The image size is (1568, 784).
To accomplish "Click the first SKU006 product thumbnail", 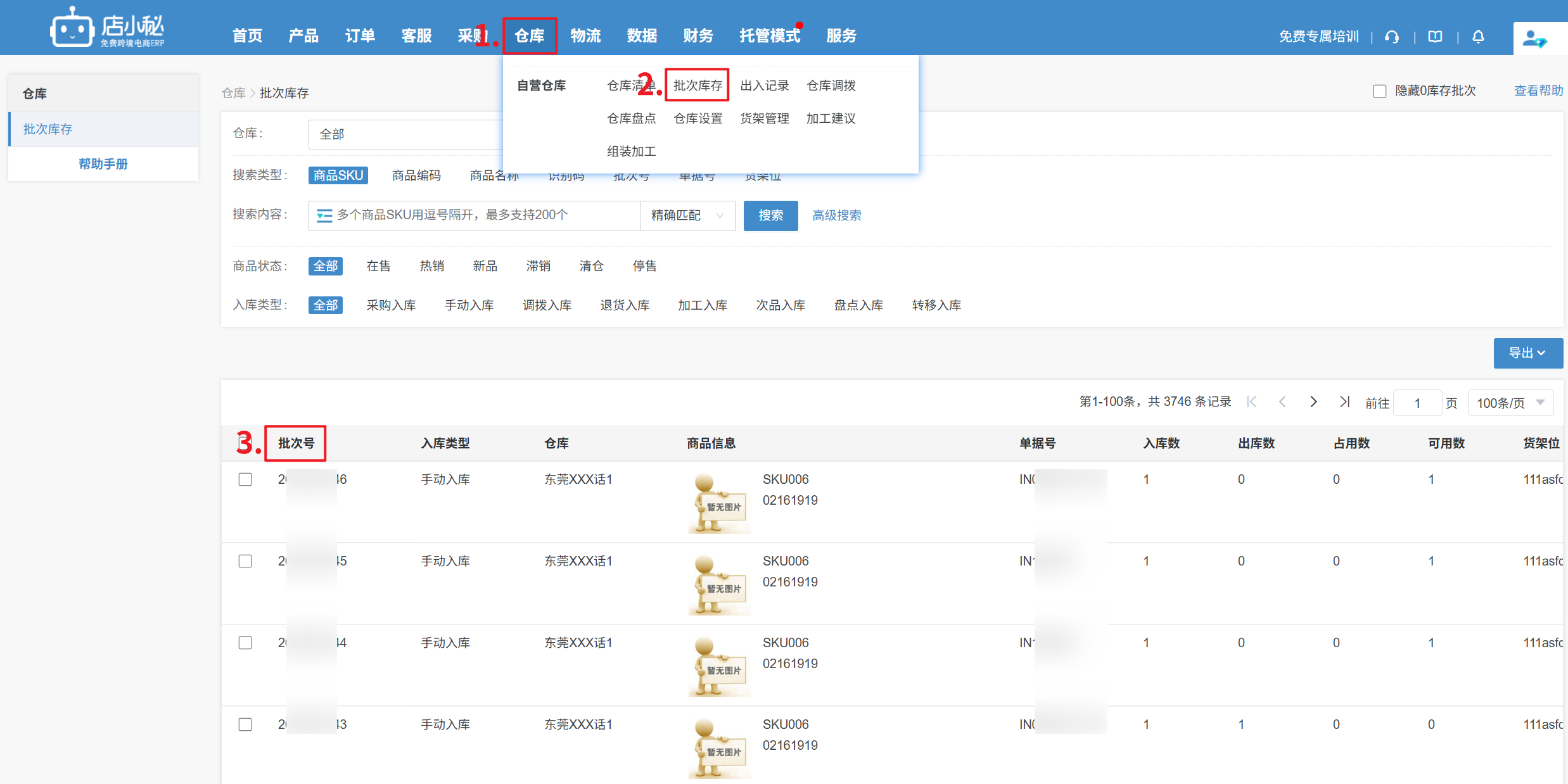I will coord(719,503).
